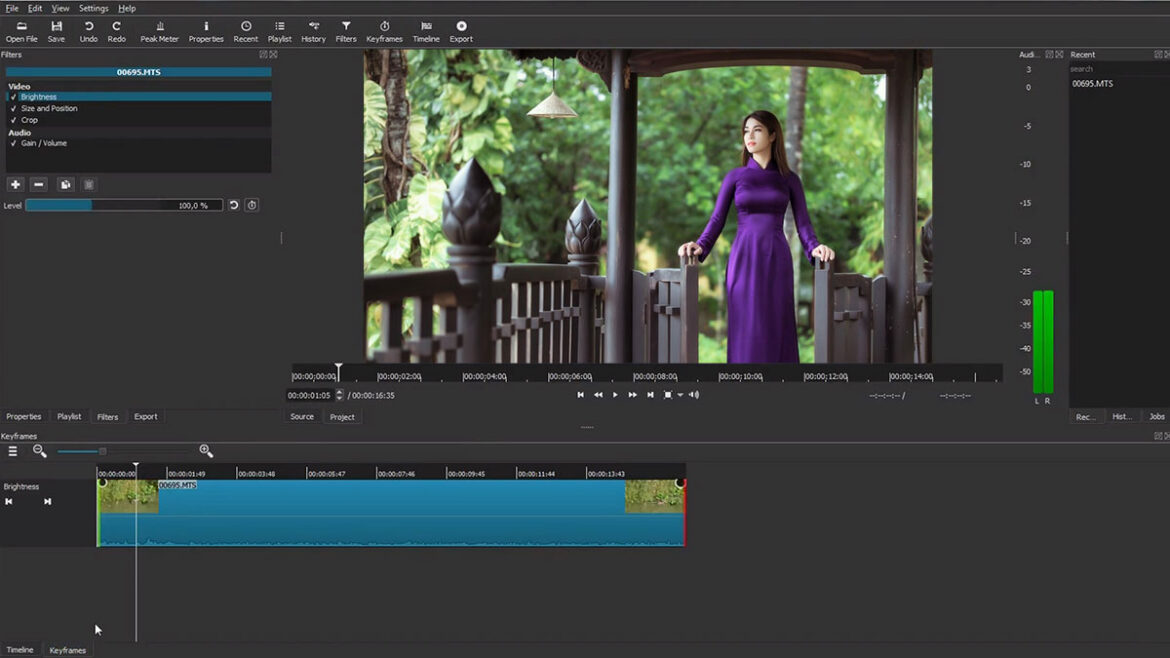The width and height of the screenshot is (1170, 658).
Task: Copy filters using the copy icon
Action: click(x=65, y=184)
